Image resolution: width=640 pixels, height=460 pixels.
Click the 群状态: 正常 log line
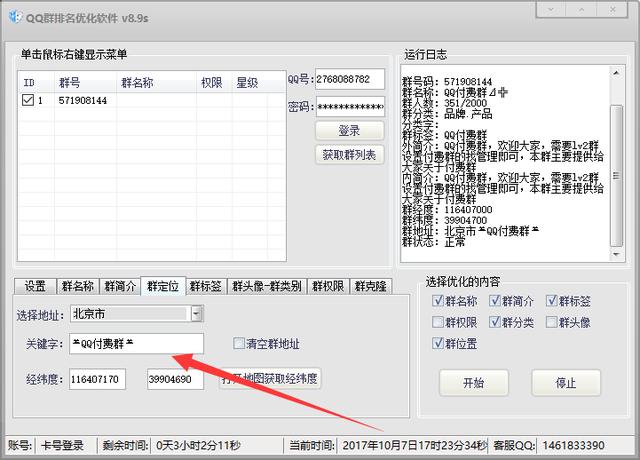[x=433, y=242]
